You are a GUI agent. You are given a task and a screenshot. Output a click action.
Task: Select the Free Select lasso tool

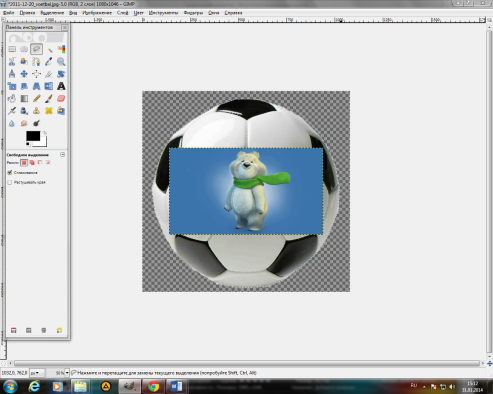point(36,49)
